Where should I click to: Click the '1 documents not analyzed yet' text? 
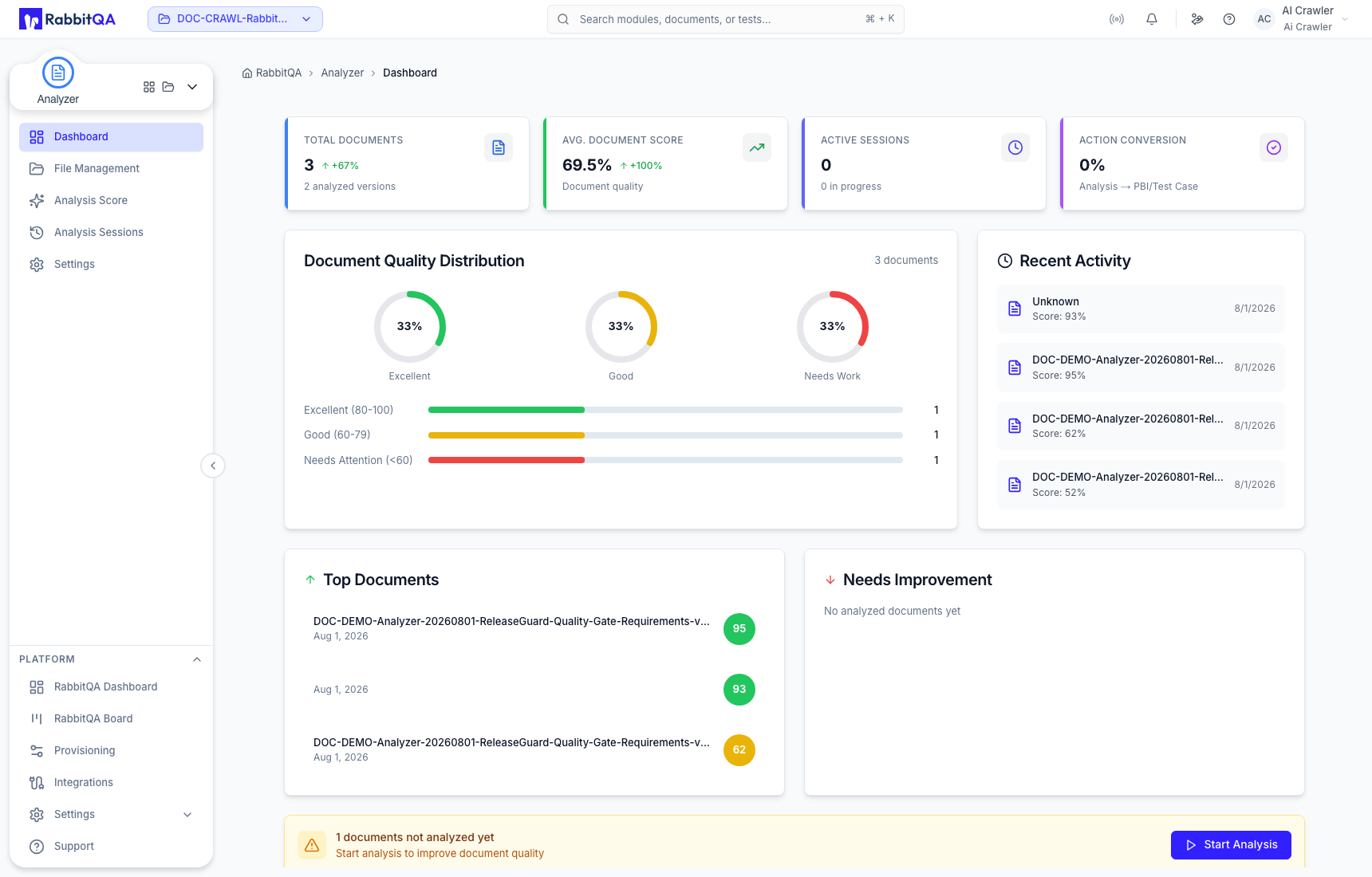(x=415, y=837)
